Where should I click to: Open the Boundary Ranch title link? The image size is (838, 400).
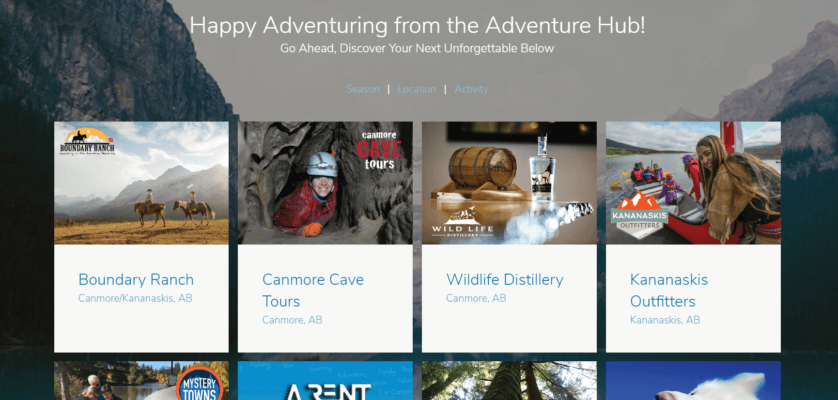pos(136,280)
